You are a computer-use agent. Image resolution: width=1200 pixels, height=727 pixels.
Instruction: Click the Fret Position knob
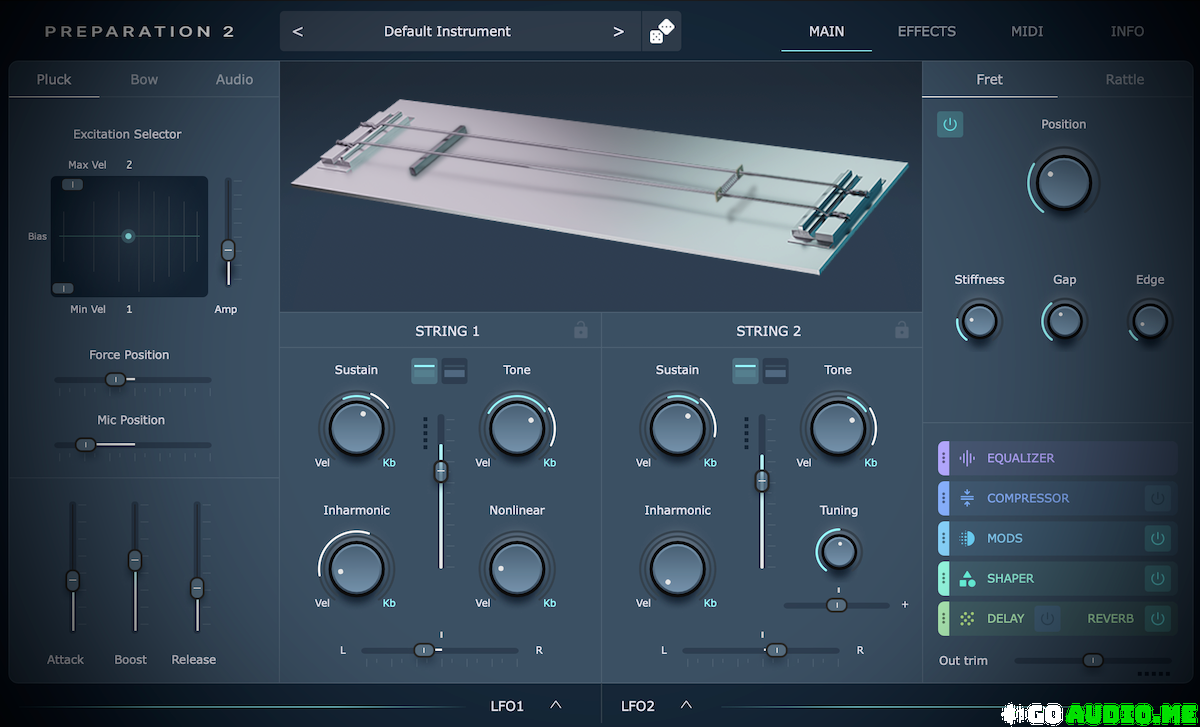[x=1063, y=182]
